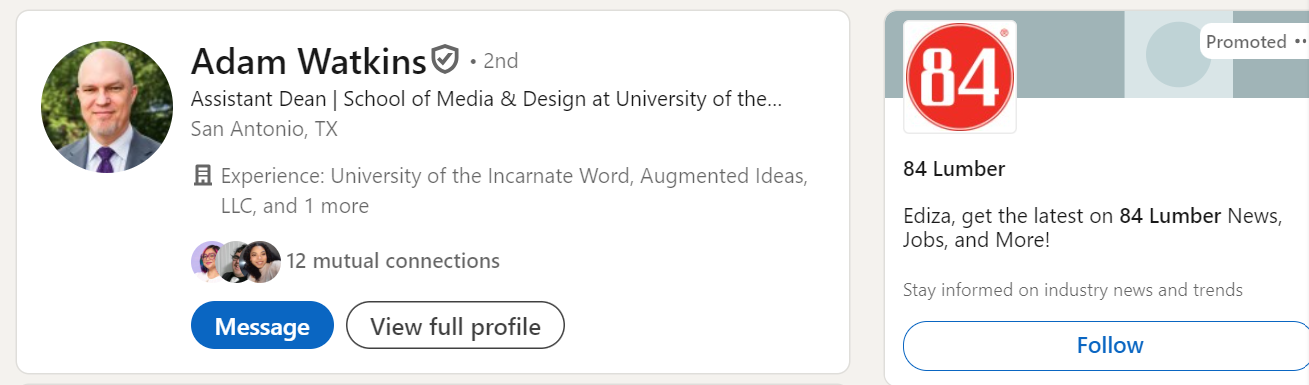Open the 12 mutual connections list

pyautogui.click(x=393, y=262)
